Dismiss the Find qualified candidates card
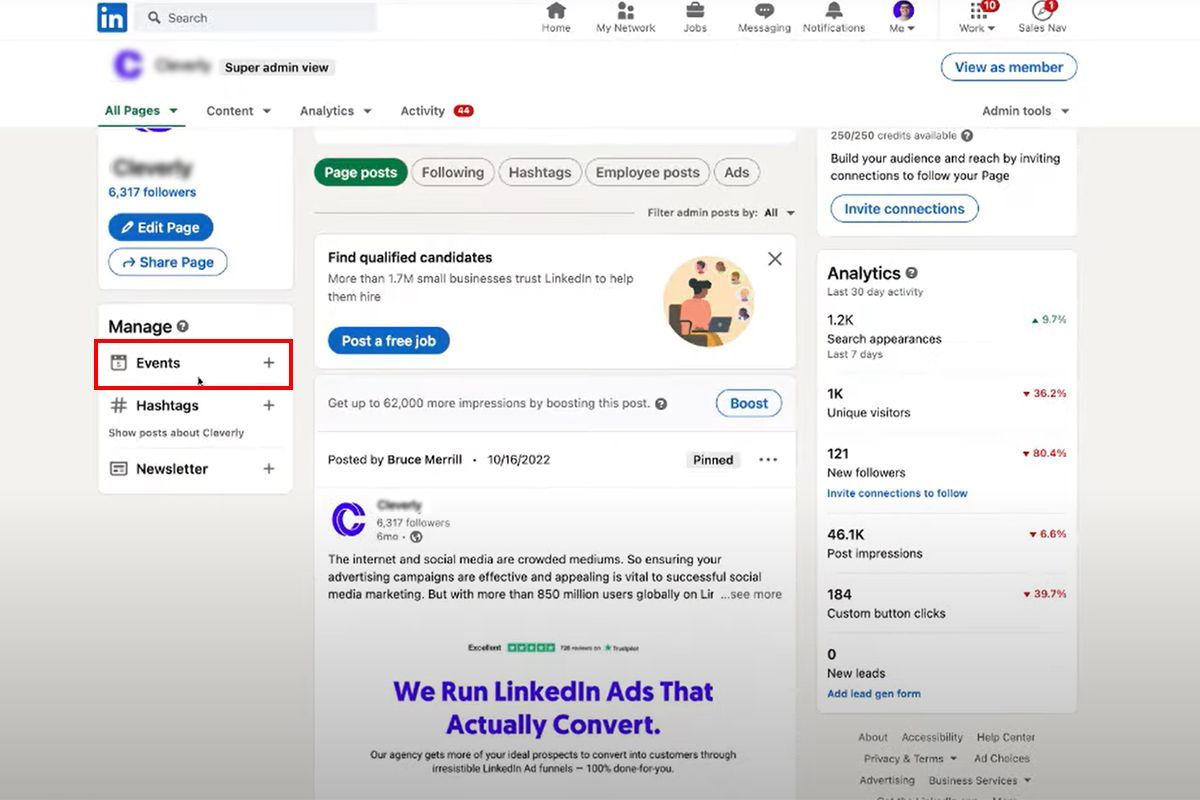This screenshot has height=800, width=1200. 774,259
